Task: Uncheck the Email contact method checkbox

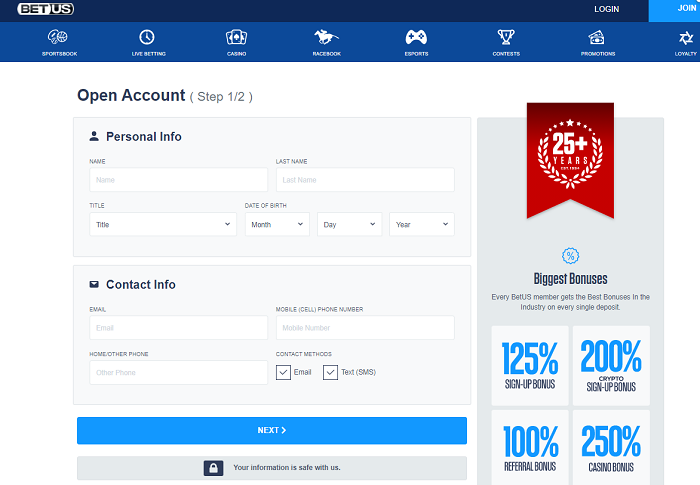Action: click(283, 372)
